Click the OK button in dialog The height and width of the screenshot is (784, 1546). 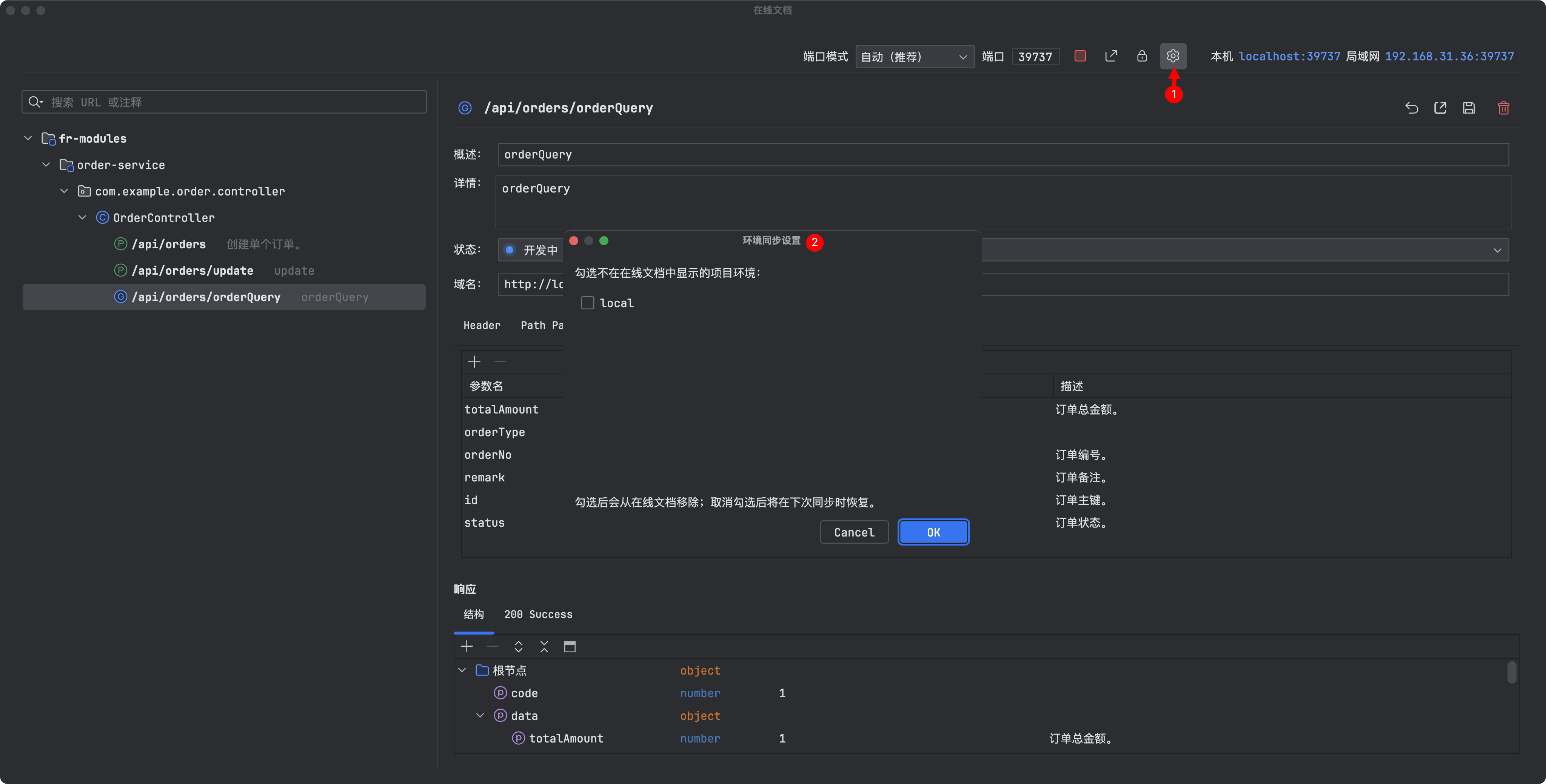click(933, 533)
